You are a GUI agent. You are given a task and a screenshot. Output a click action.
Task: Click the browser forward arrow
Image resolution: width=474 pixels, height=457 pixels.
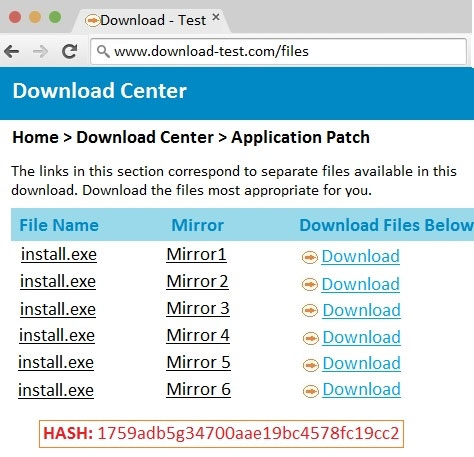coord(41,52)
